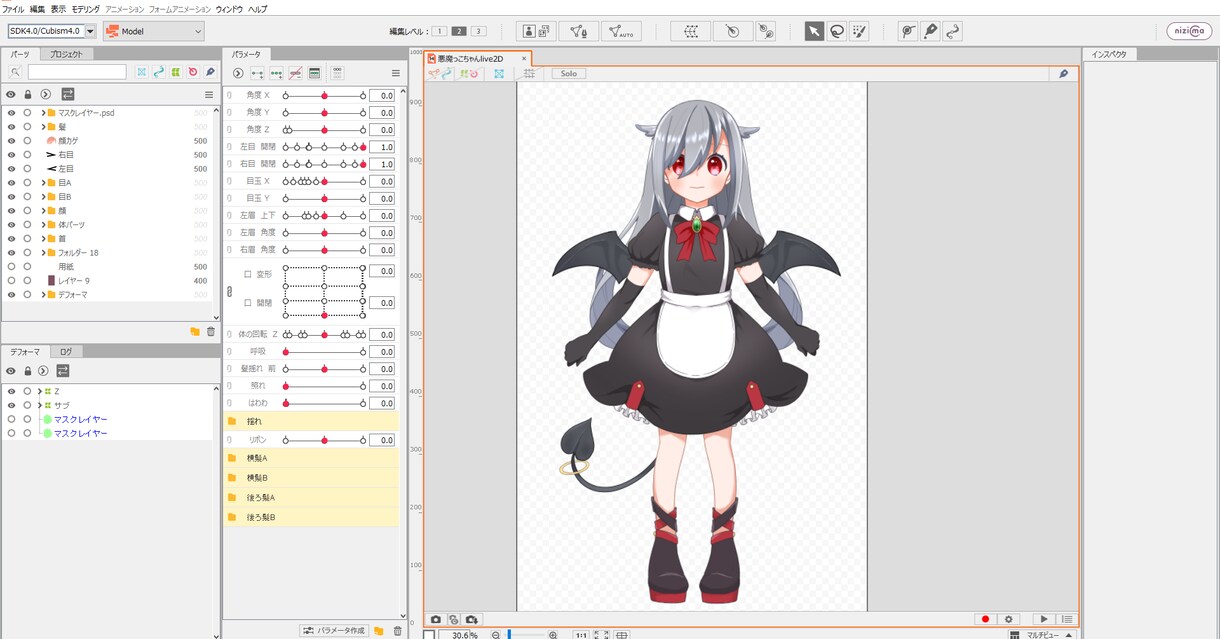Click the search icon in parts panel
The image size is (1220, 639).
click(x=15, y=72)
